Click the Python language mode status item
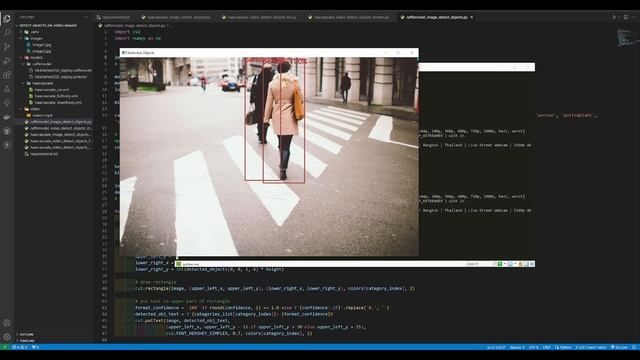This screenshot has width=640, height=360. coord(563,347)
